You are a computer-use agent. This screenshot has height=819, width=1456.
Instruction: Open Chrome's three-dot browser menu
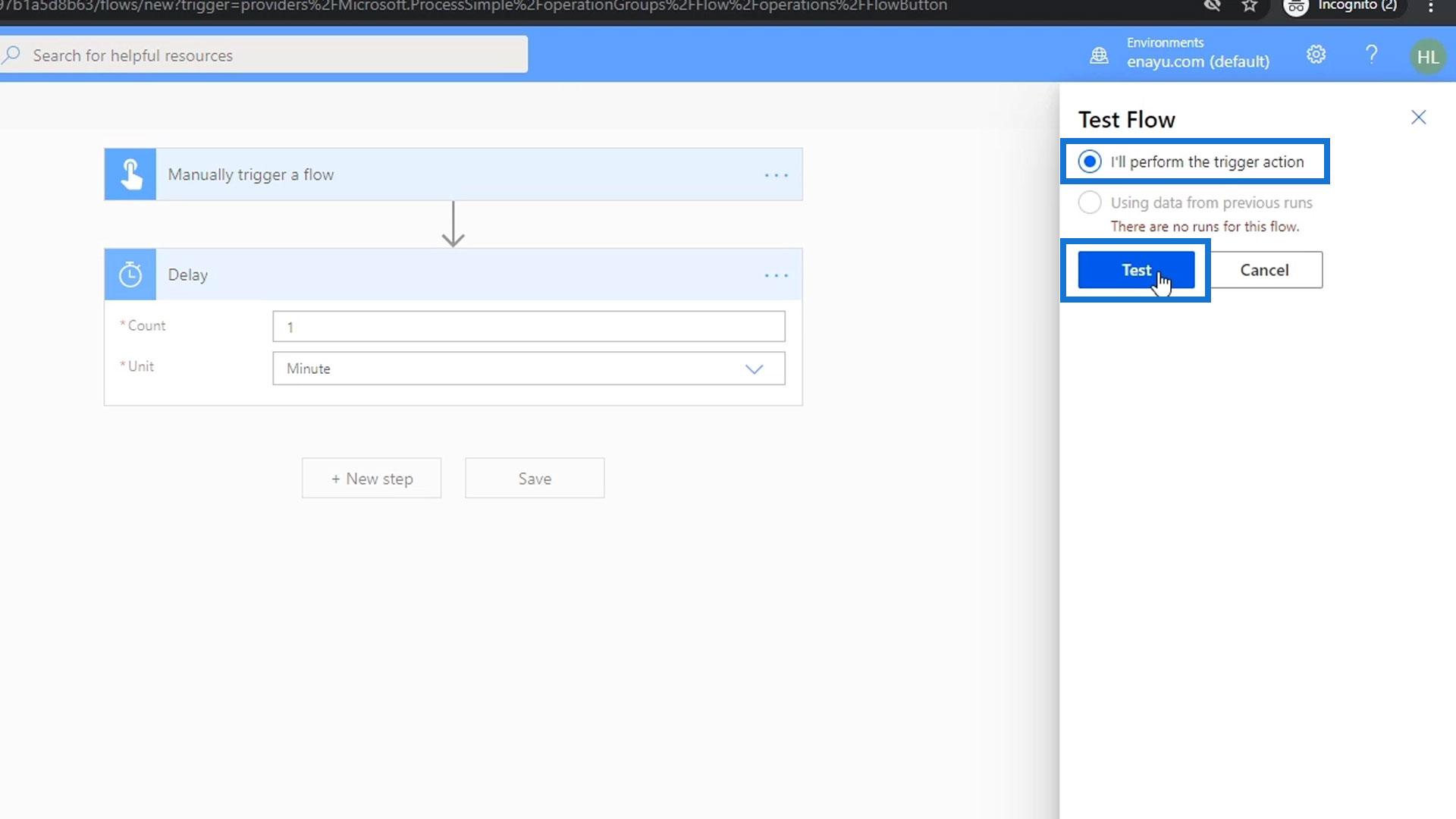coord(1430,6)
